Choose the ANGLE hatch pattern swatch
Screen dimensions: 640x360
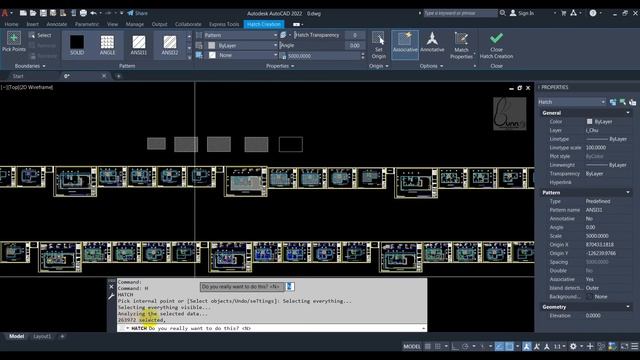coord(107,45)
